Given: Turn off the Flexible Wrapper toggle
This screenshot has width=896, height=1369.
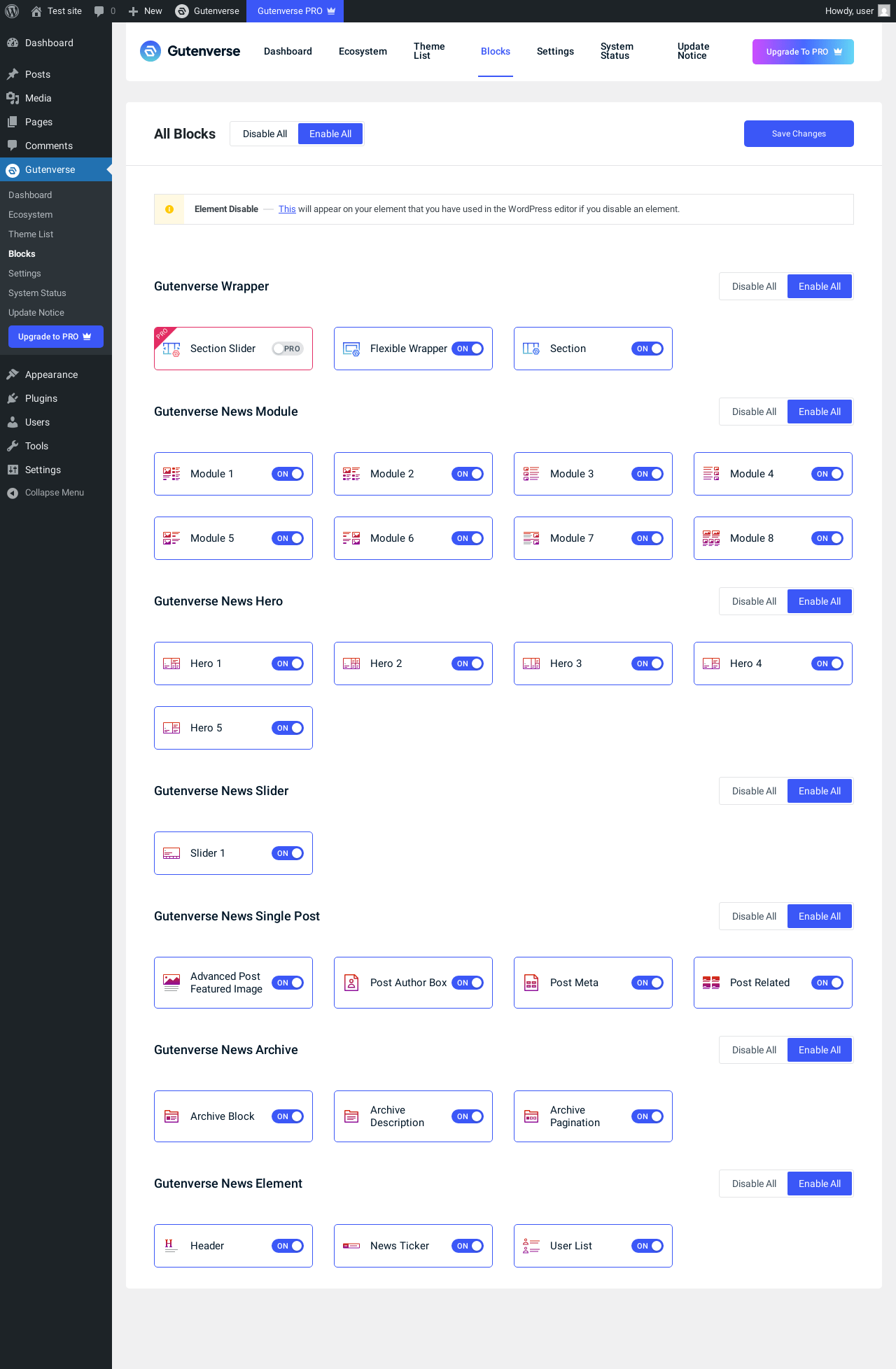Looking at the screenshot, I should (x=468, y=349).
